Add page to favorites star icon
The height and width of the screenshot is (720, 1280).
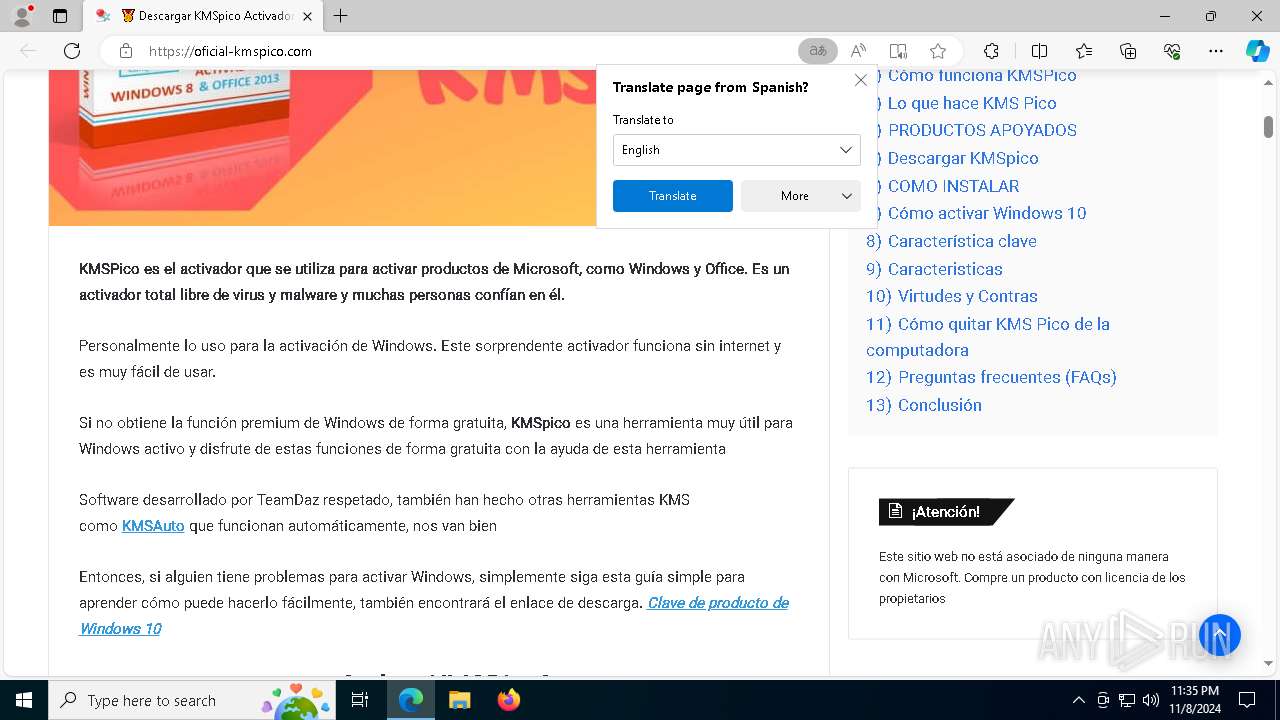[x=938, y=51]
